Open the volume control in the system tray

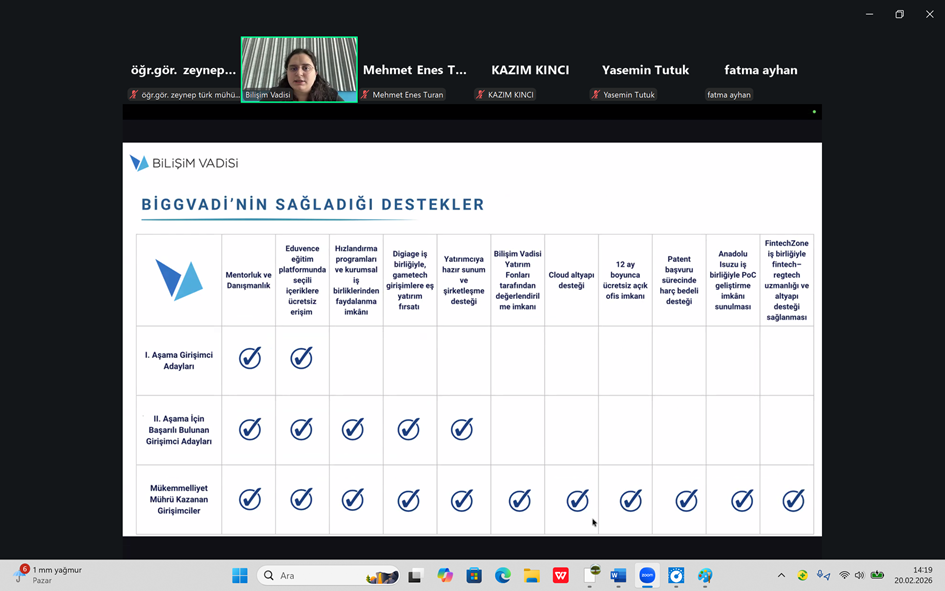pyautogui.click(x=859, y=575)
